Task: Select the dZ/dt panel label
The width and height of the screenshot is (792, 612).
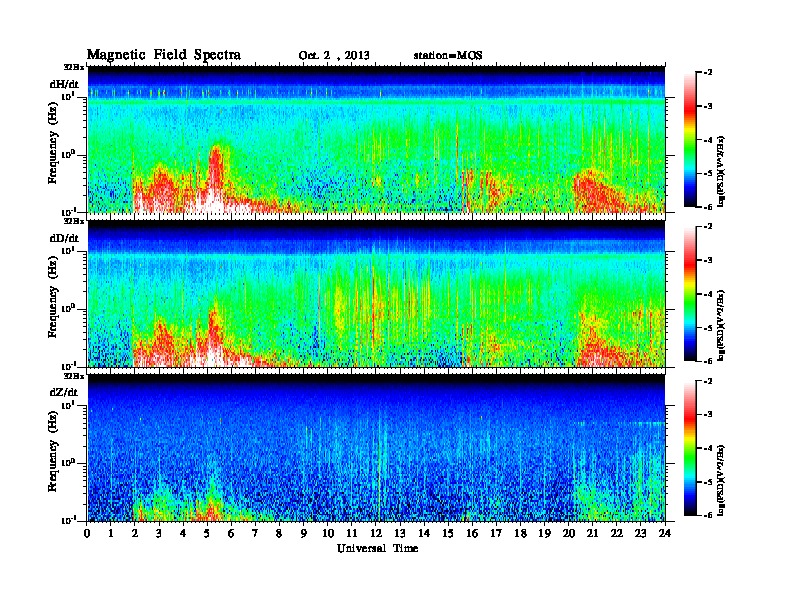Action: point(64,392)
